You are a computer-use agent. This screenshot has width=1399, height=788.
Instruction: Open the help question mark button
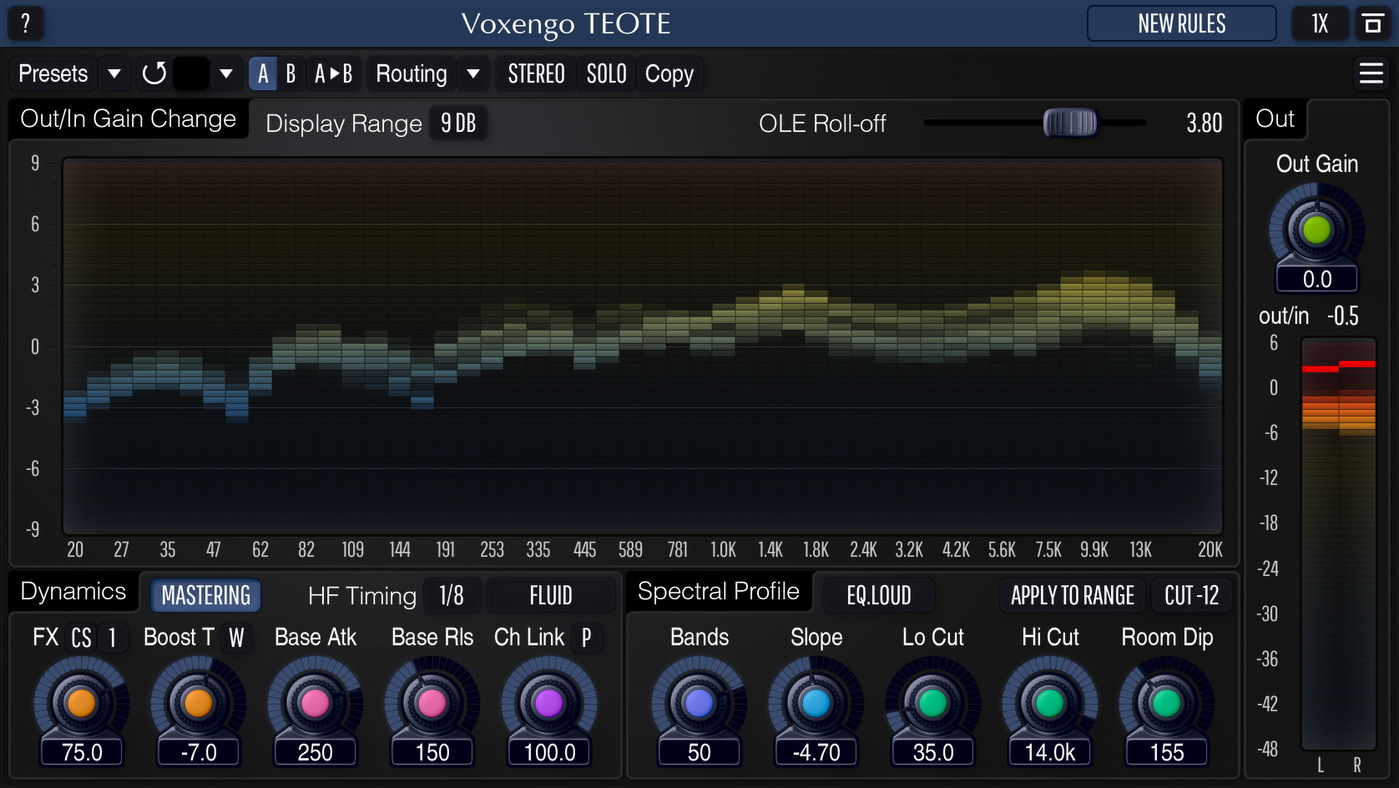[25, 23]
